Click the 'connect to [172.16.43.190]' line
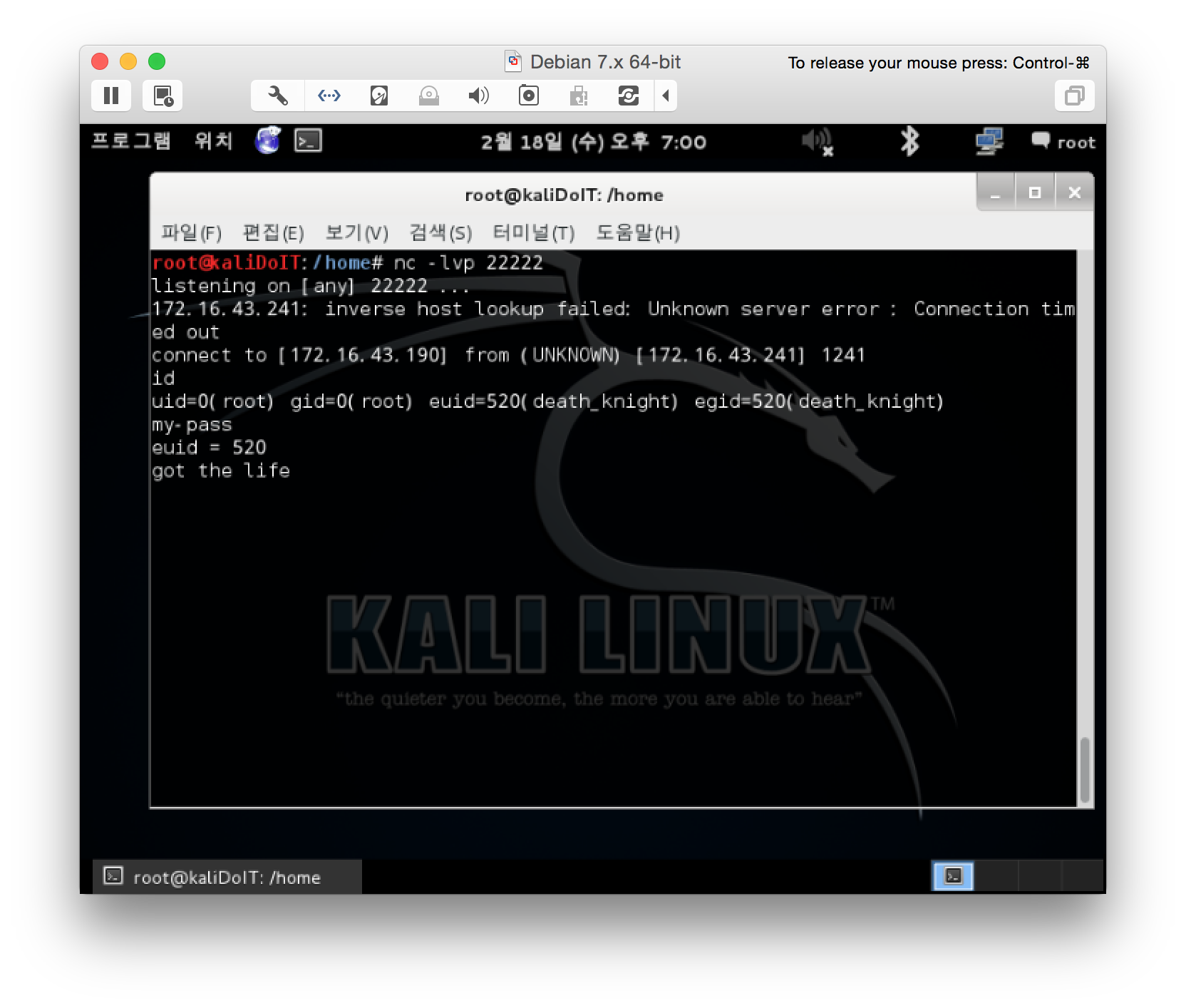The image size is (1186, 1008). coord(508,355)
